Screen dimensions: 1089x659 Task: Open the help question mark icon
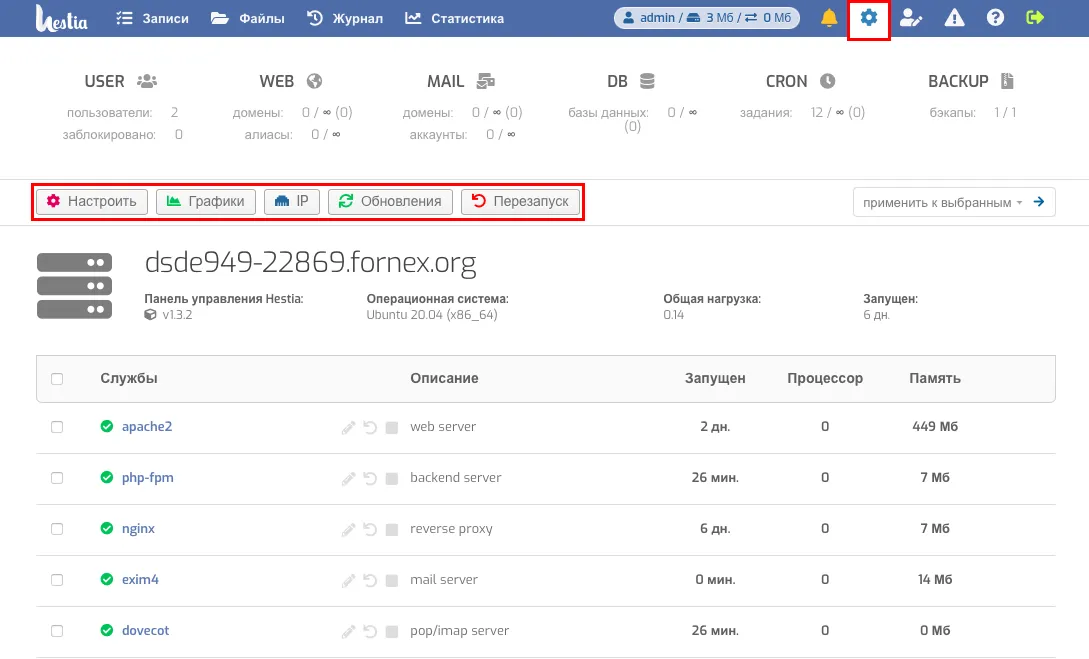click(995, 18)
